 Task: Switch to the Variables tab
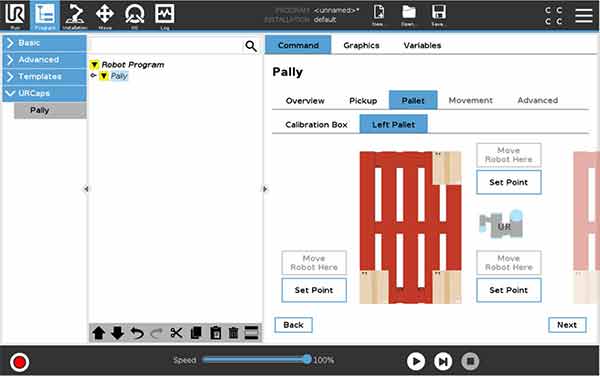[422, 45]
